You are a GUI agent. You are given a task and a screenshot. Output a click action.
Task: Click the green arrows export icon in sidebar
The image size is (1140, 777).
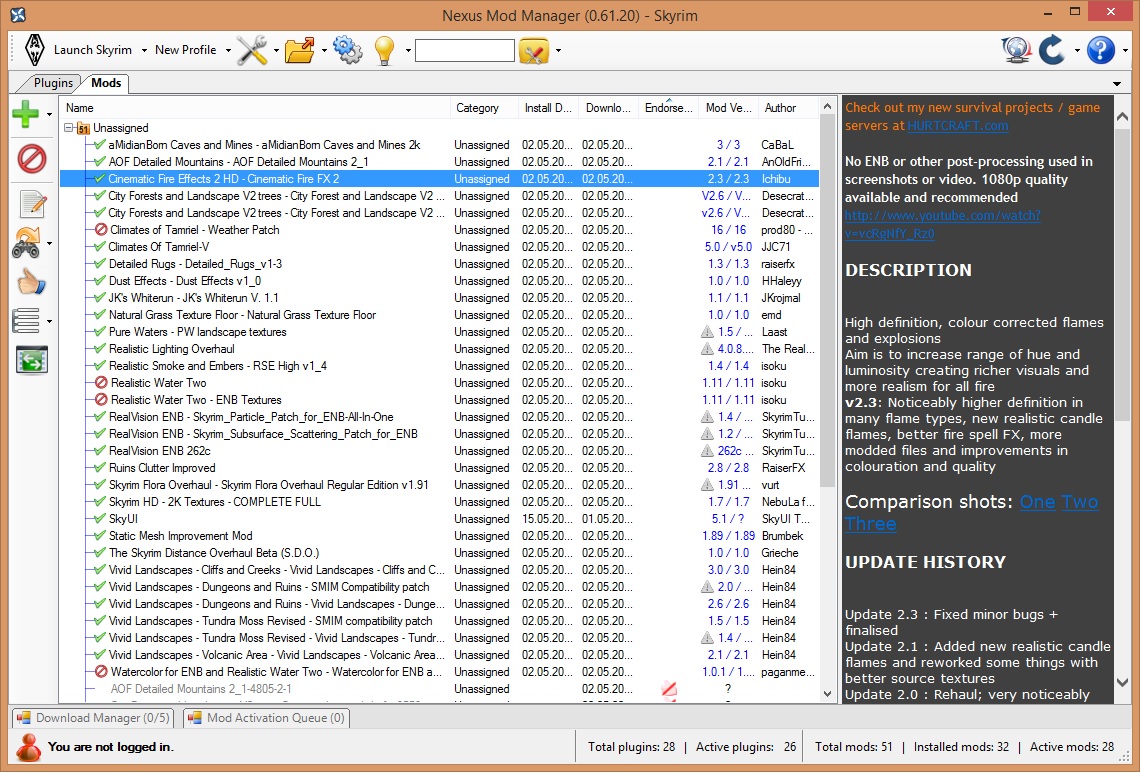[x=32, y=360]
